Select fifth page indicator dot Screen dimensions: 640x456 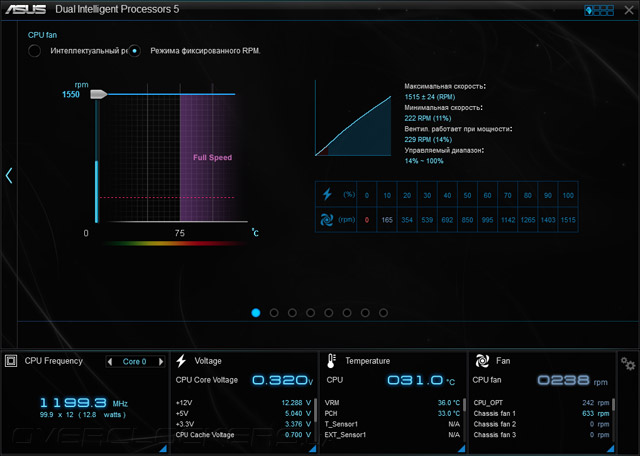click(329, 313)
